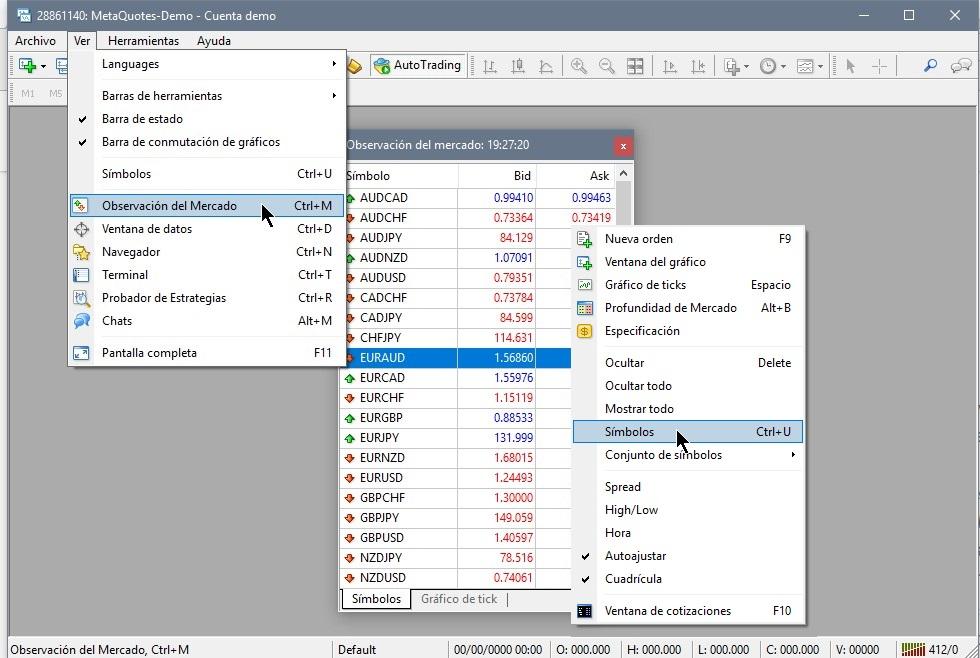Open chat bubbles icon in the toolbar
The height and width of the screenshot is (658, 980).
pyautogui.click(x=961, y=66)
